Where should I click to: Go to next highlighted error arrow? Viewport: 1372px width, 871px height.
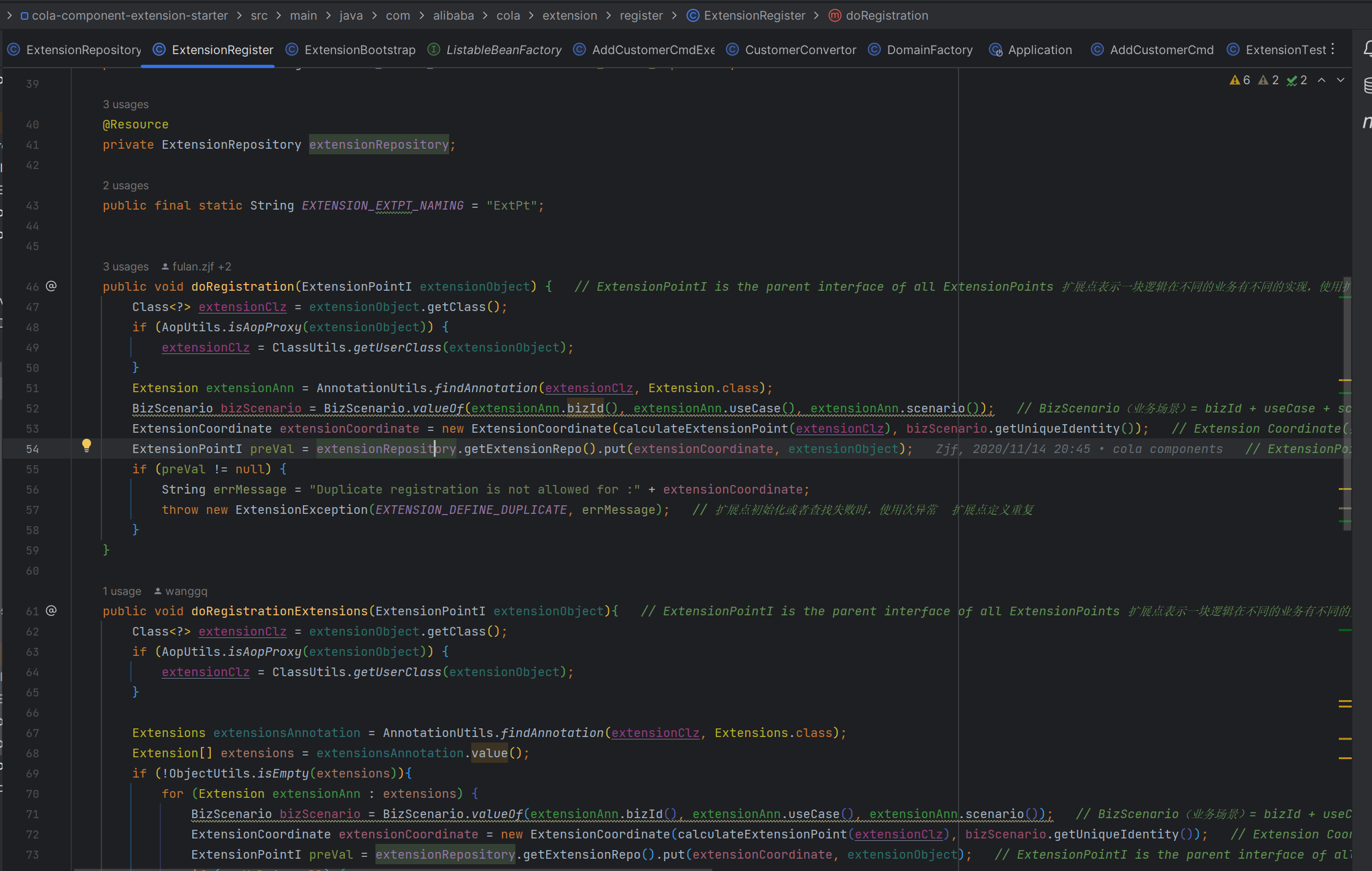point(1341,80)
